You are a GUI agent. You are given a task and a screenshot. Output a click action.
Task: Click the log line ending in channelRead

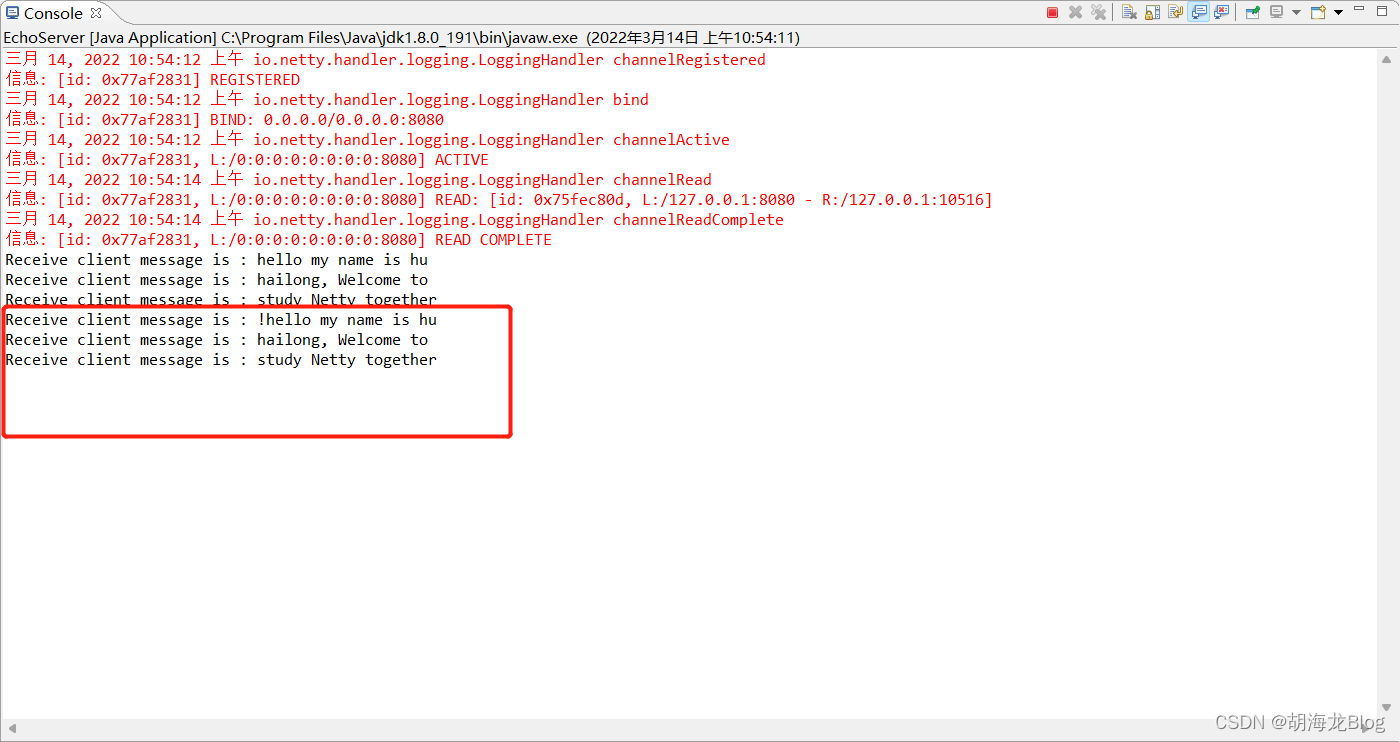click(x=359, y=180)
